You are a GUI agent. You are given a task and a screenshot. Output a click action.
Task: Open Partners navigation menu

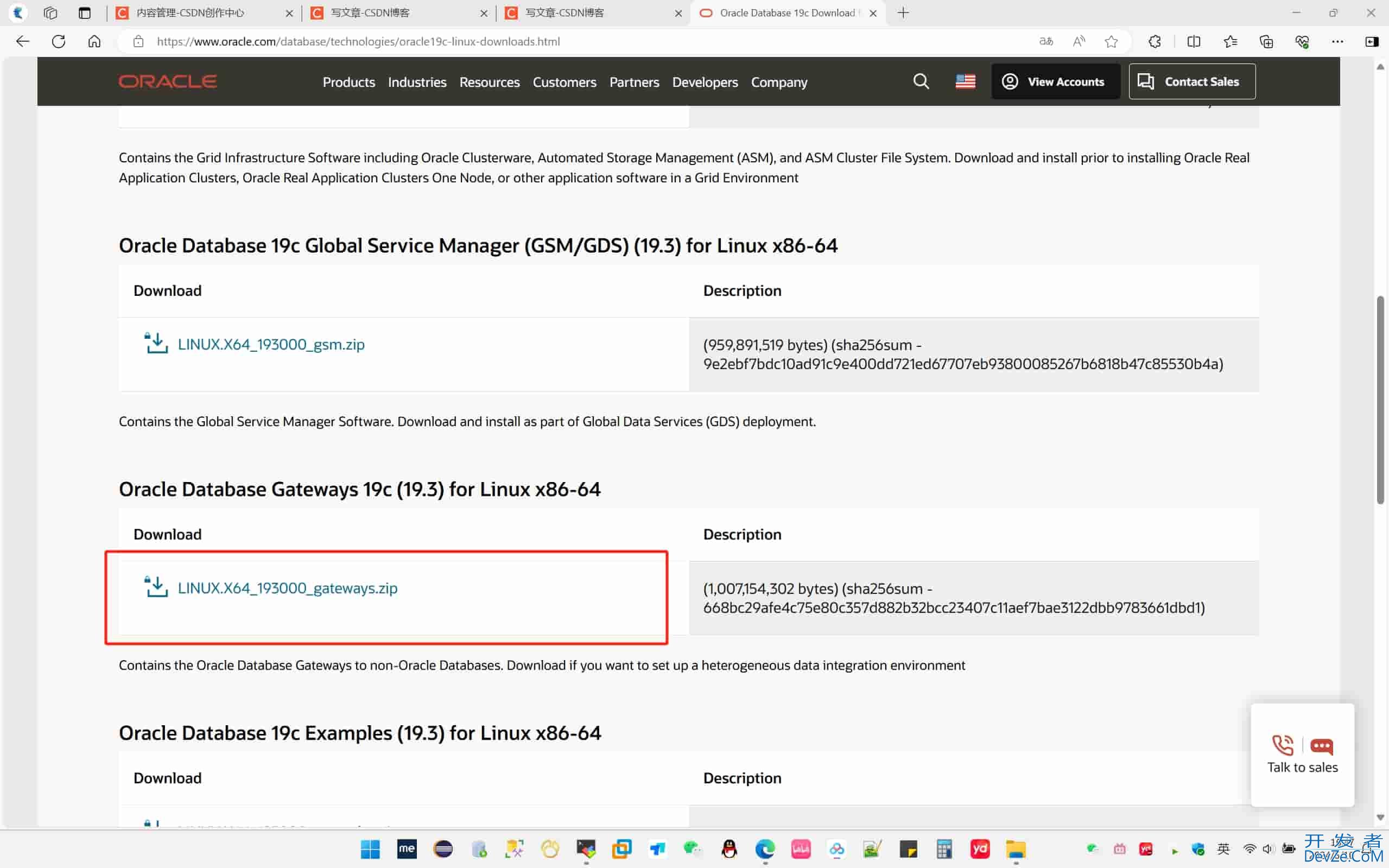coord(634,82)
